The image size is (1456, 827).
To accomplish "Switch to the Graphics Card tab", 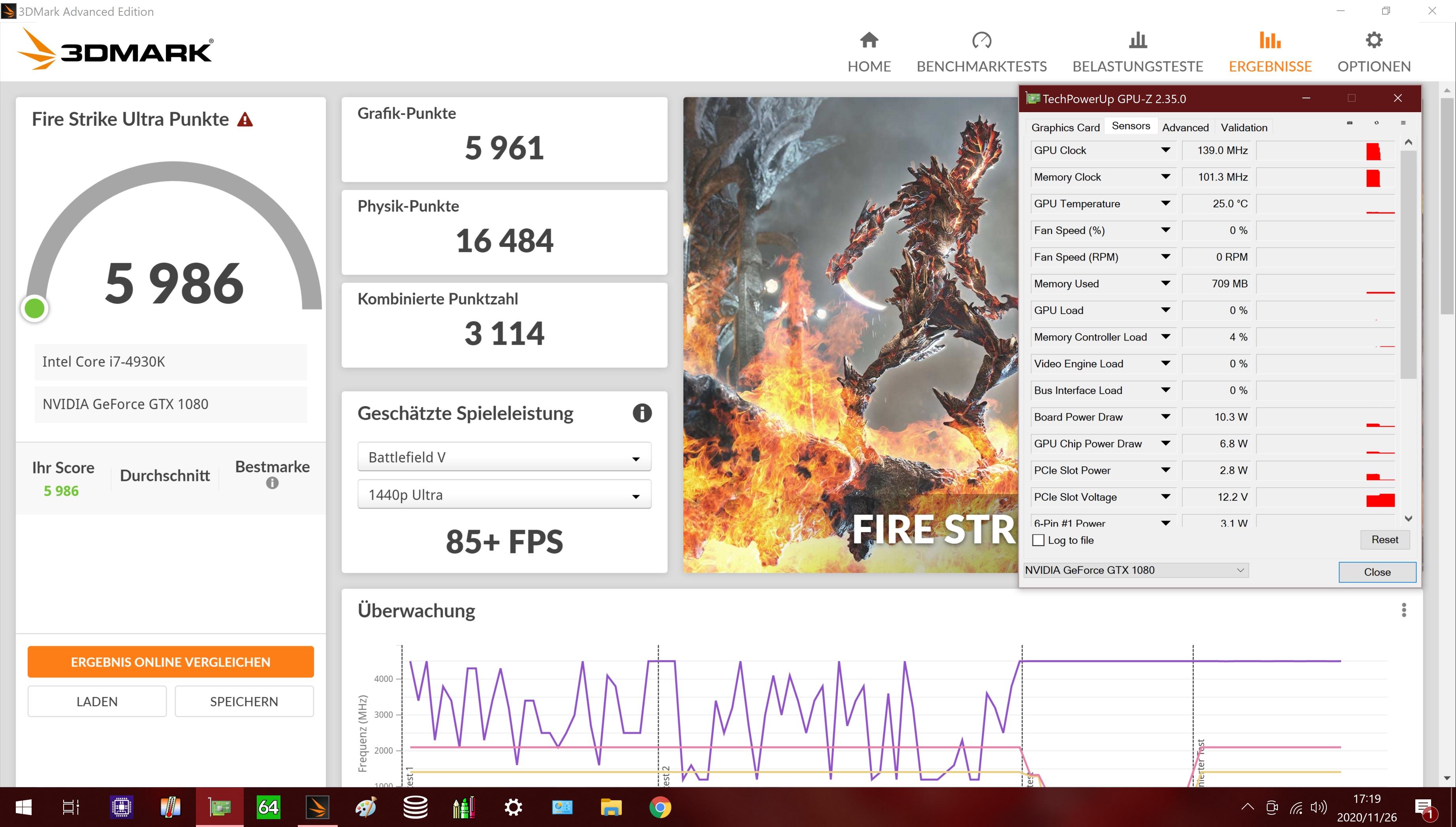I will [1065, 127].
